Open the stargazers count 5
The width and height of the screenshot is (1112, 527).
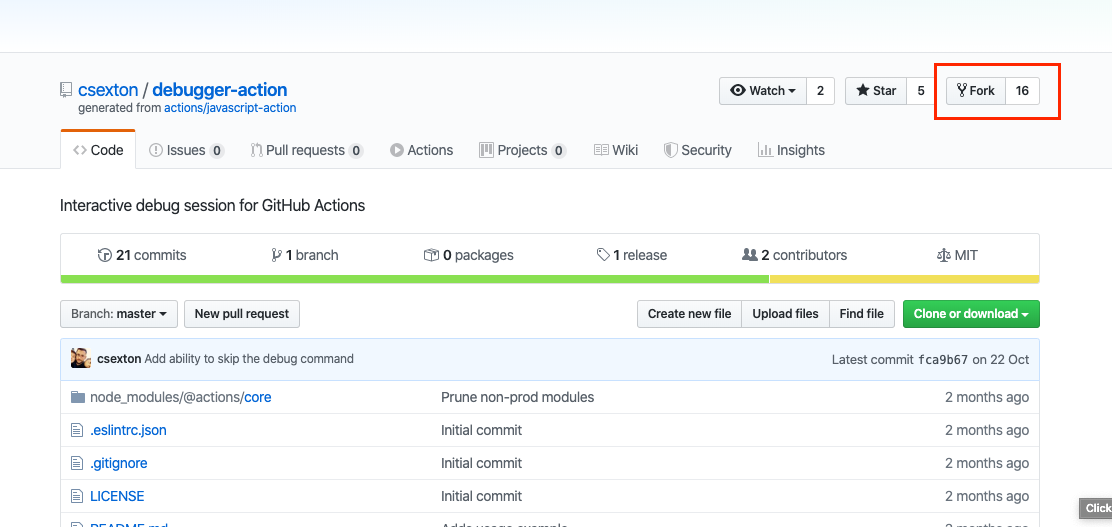pos(921,91)
